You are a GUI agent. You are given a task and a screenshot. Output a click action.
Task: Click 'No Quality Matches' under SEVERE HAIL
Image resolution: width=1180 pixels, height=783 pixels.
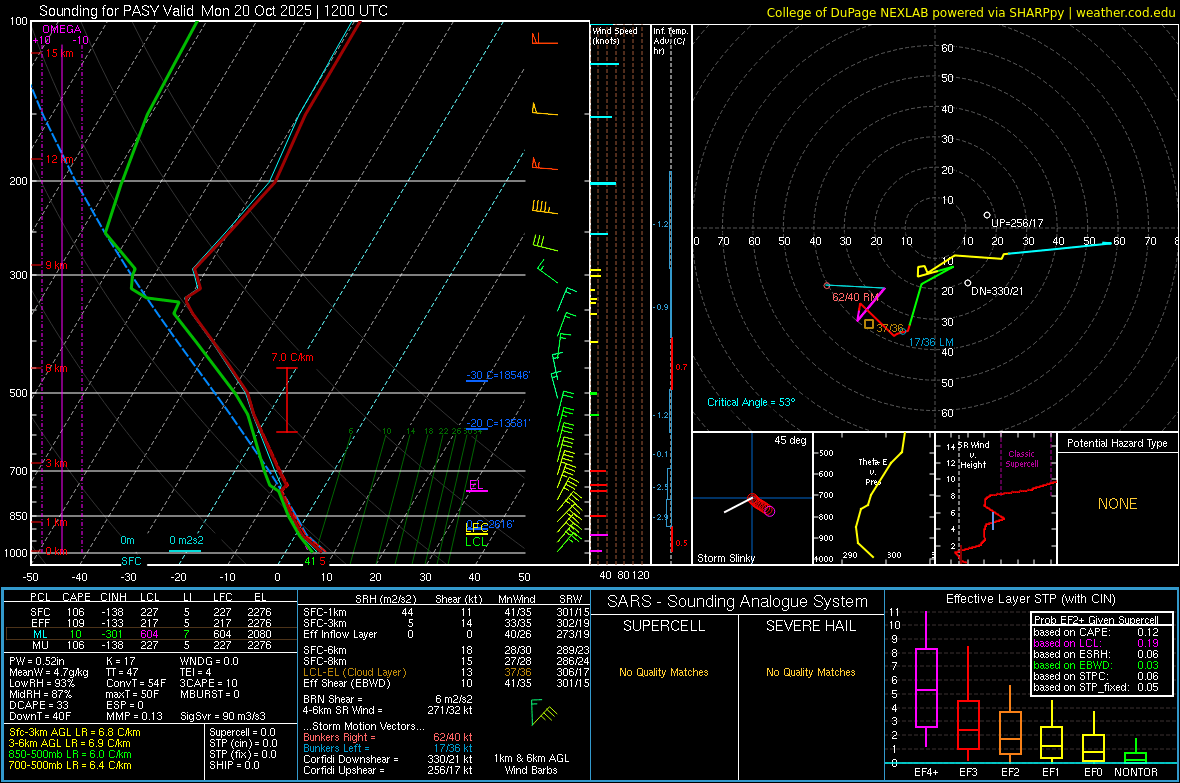click(x=810, y=672)
